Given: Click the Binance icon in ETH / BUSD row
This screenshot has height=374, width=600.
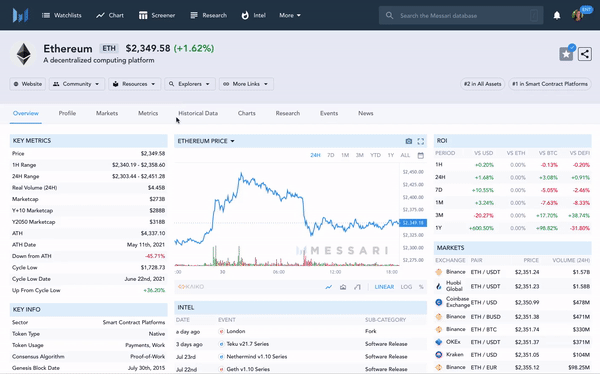Looking at the screenshot, I should pyautogui.click(x=439, y=317).
